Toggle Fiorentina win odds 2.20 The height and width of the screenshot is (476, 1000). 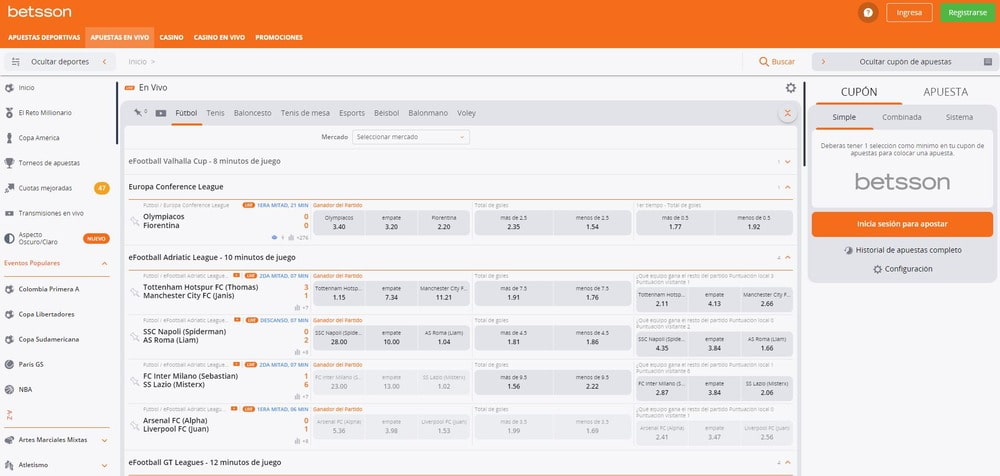(445, 223)
